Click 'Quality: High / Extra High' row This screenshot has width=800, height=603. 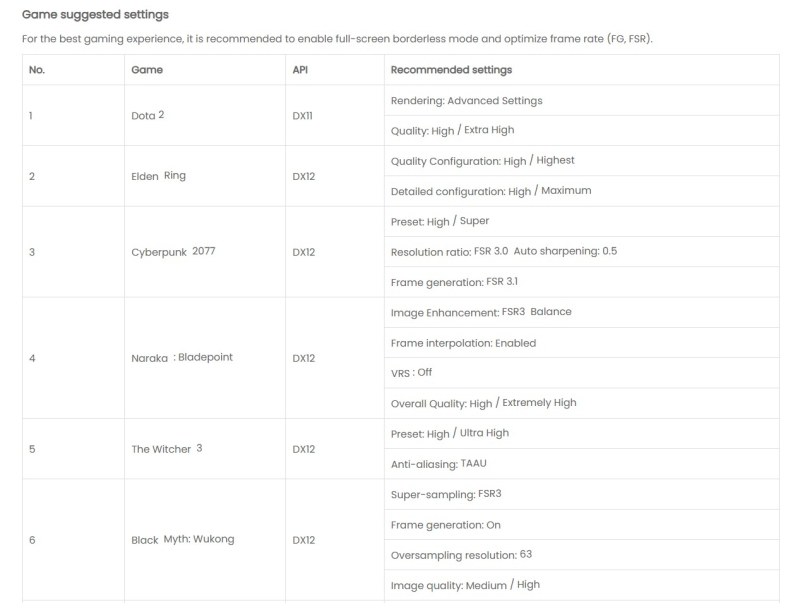(582, 131)
